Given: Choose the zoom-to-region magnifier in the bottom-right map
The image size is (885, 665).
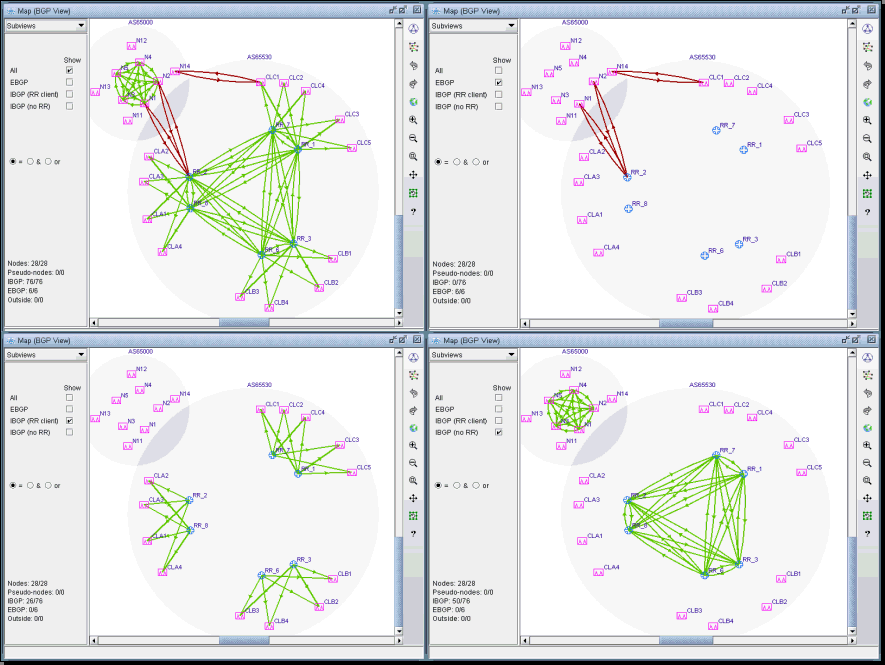Looking at the screenshot, I should pyautogui.click(x=869, y=481).
